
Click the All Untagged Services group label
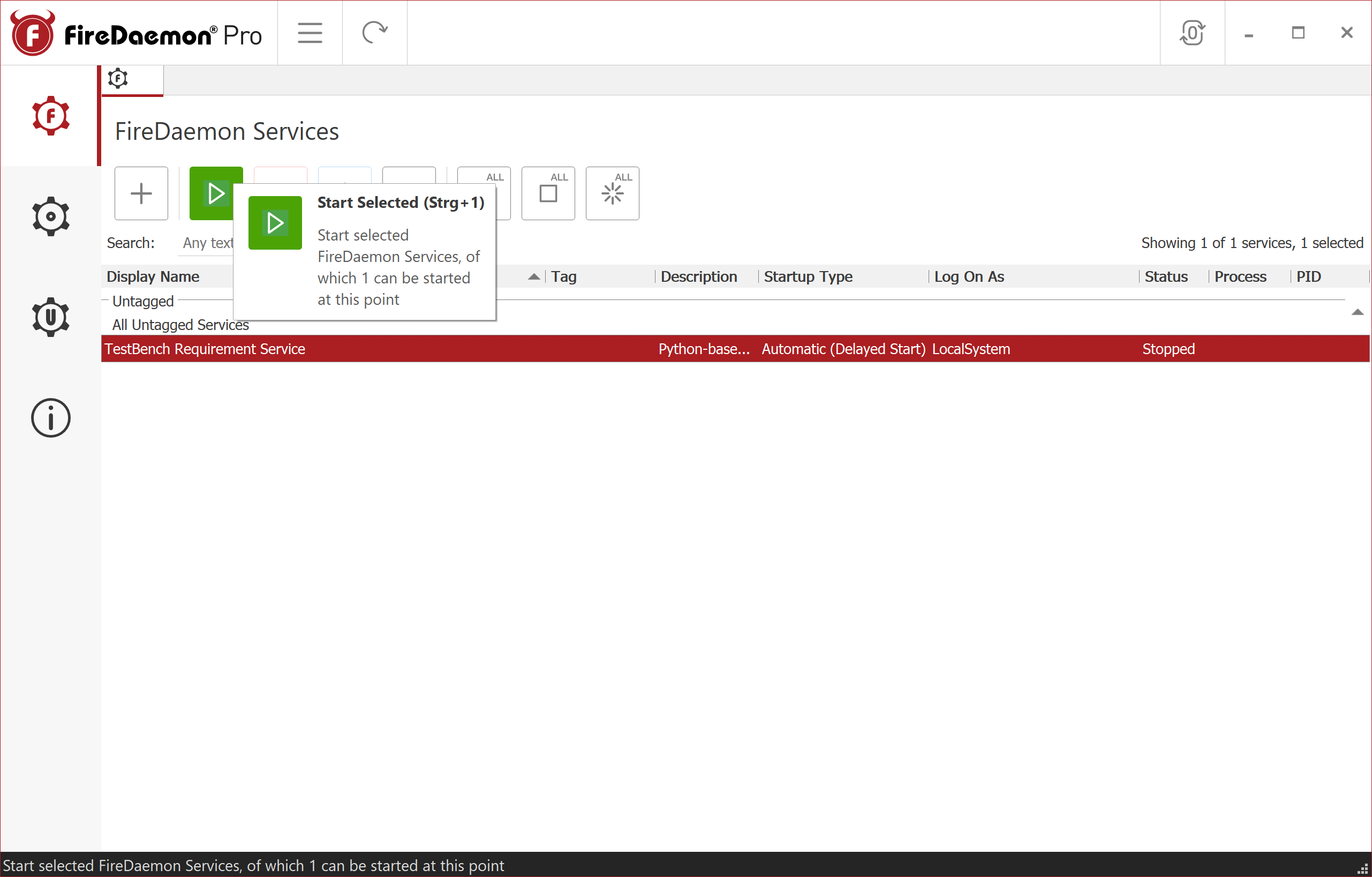(x=180, y=324)
